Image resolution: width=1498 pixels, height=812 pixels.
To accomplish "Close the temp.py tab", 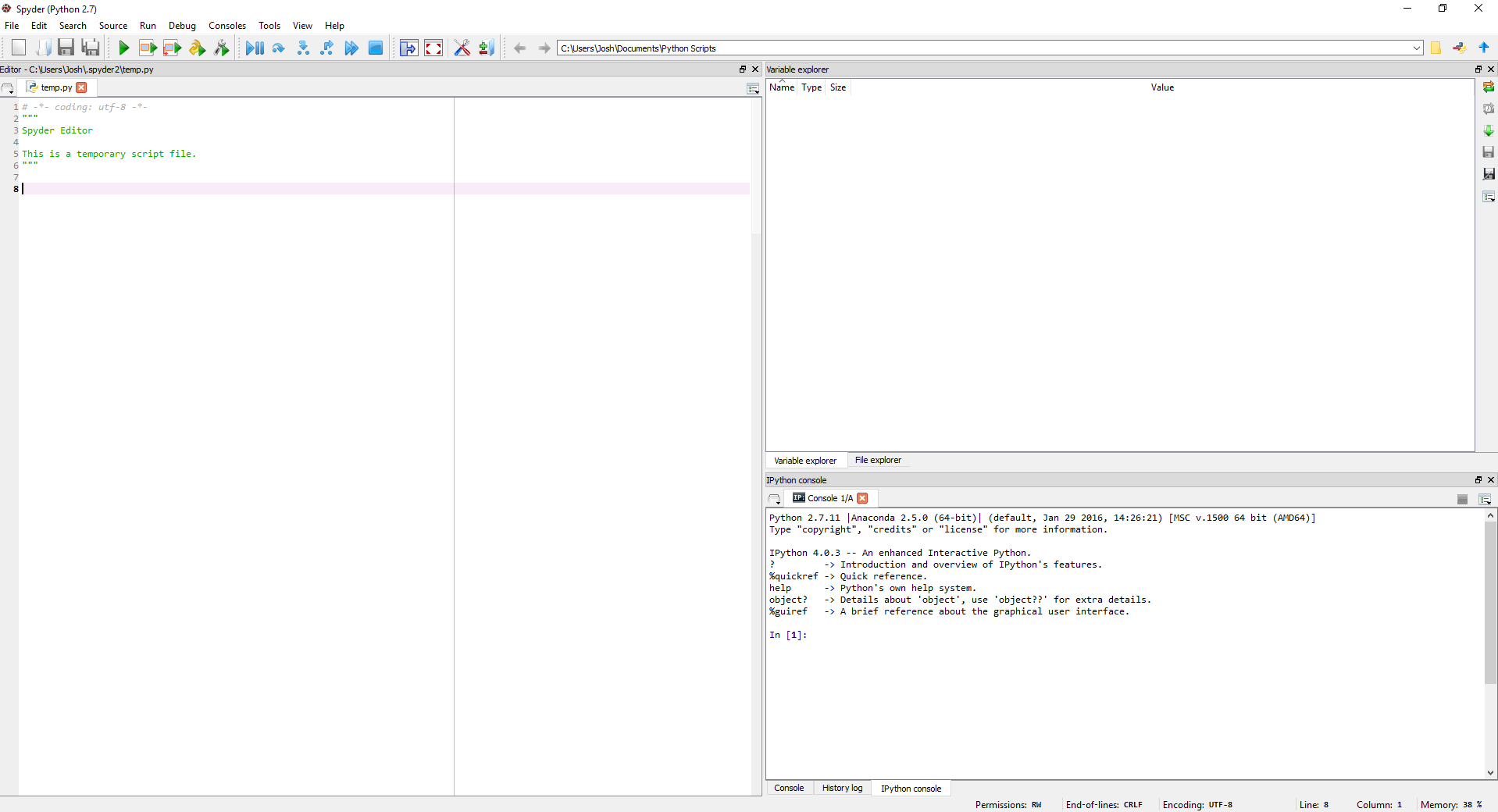I will click(81, 87).
